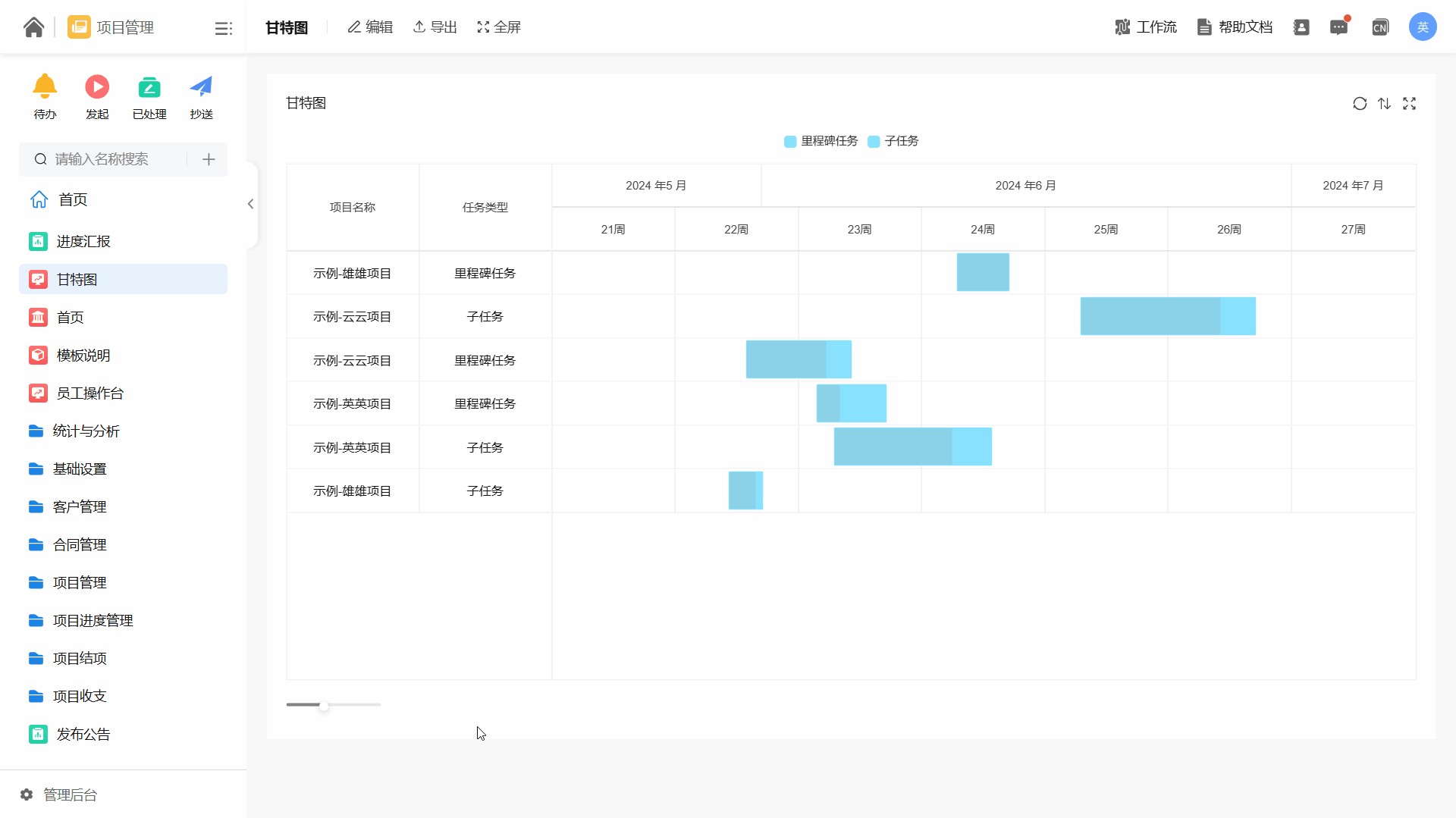This screenshot has width=1456, height=818.
Task: Open the 发起 play icon
Action: pos(97,87)
